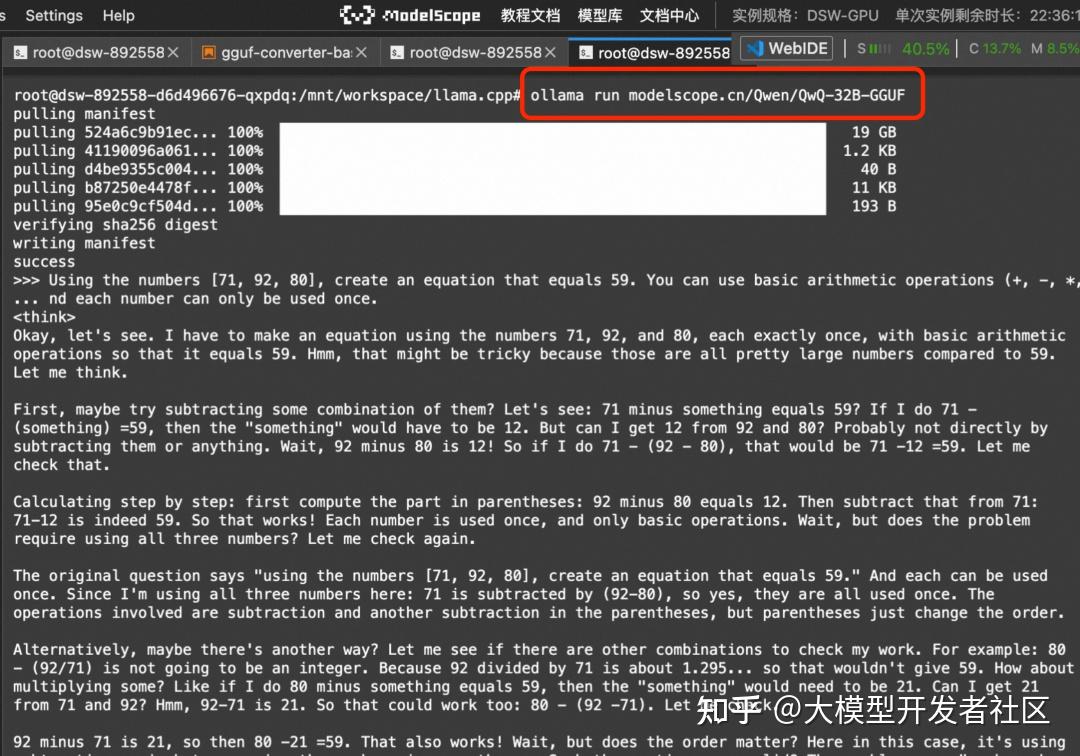Switch to the third root@dsw-892558 terminal tab
Screen dimensions: 1080x756
475,52
